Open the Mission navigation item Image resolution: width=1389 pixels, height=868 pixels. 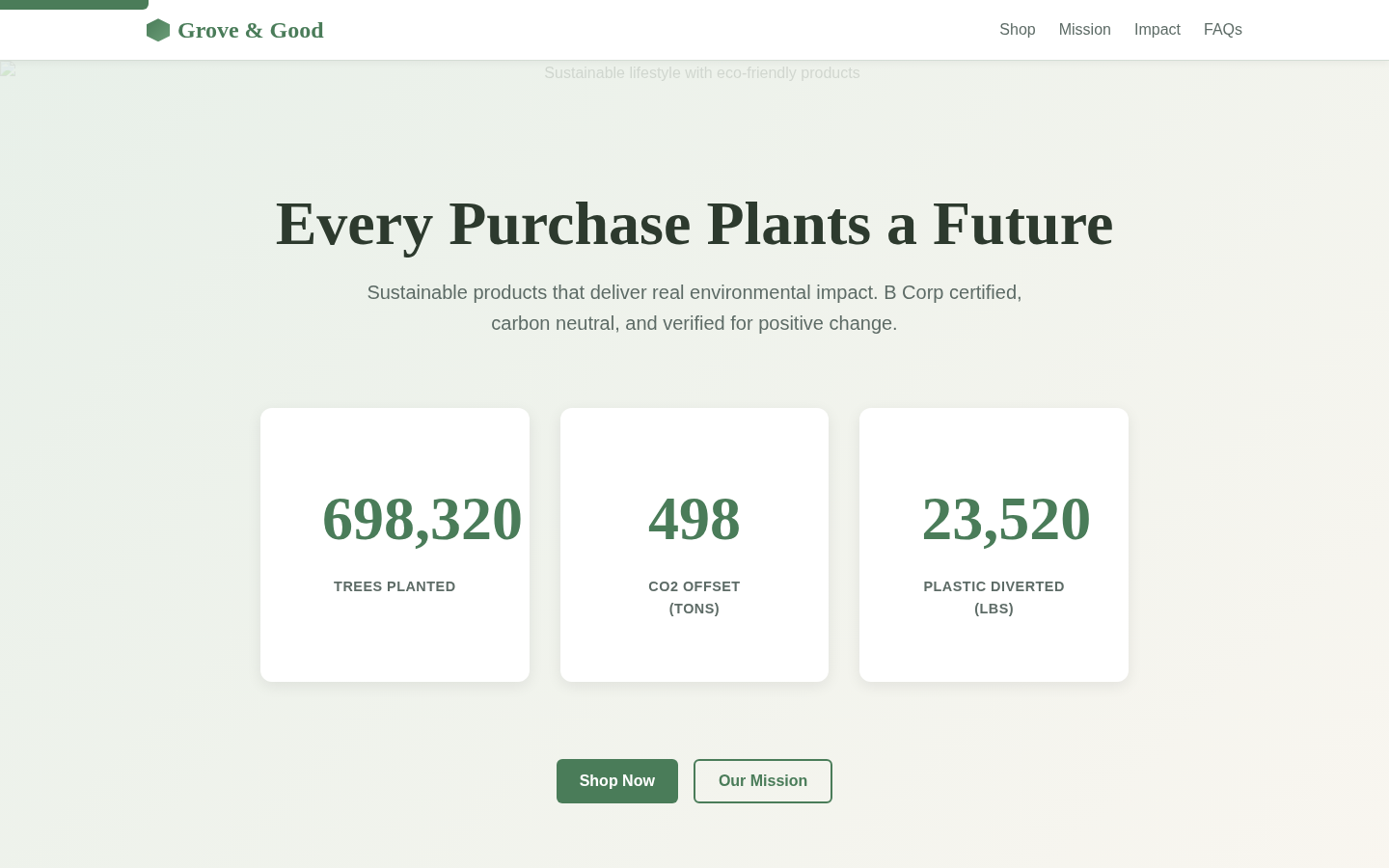click(1084, 30)
